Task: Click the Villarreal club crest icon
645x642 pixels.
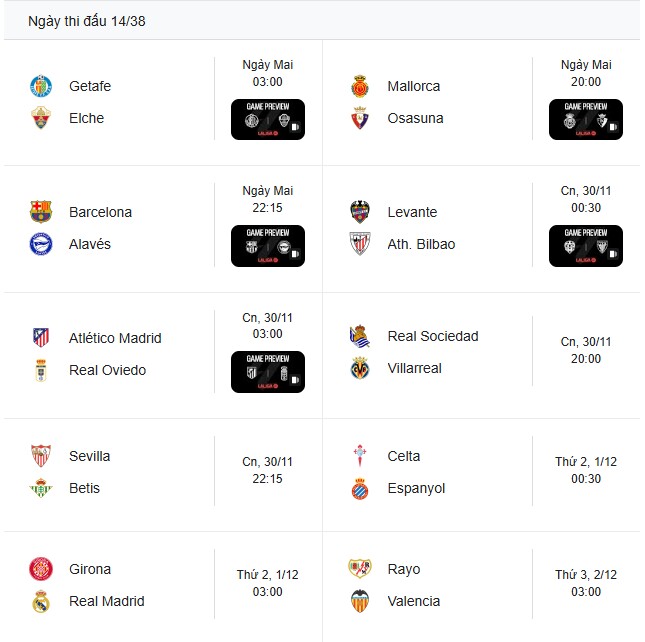Action: click(x=360, y=368)
